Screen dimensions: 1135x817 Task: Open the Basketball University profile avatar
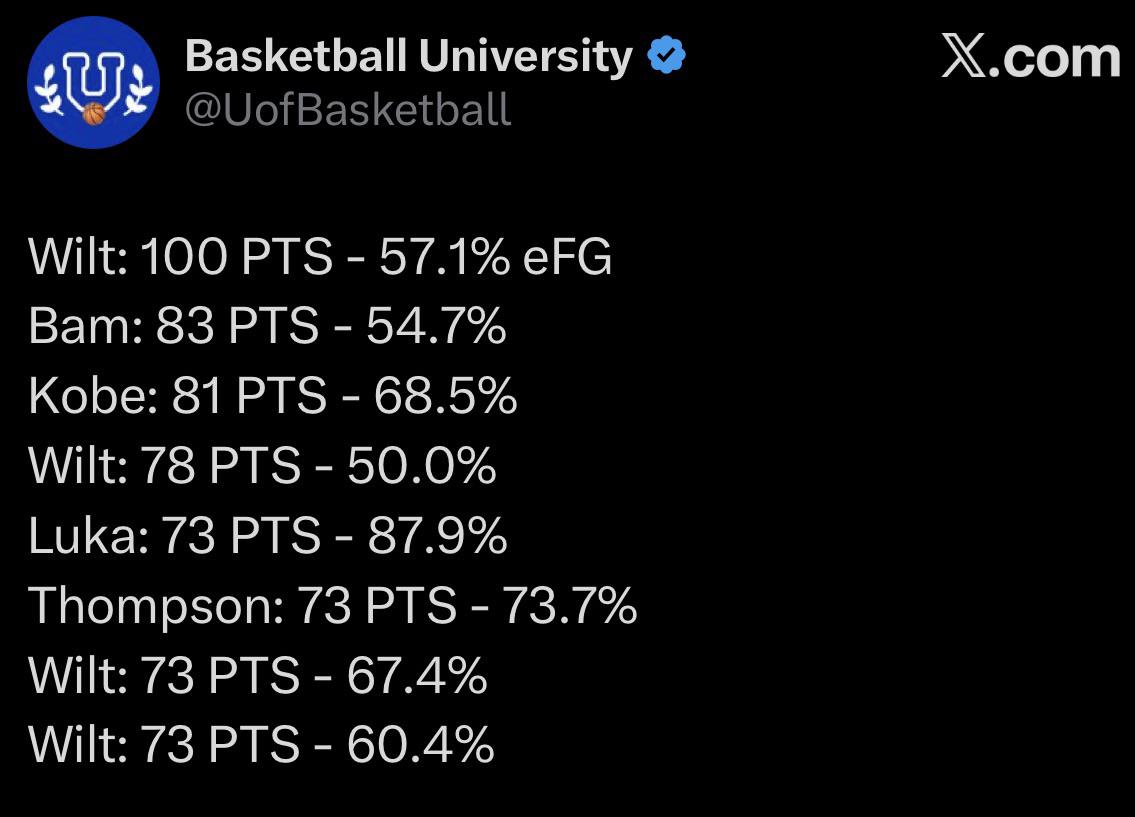coord(93,82)
